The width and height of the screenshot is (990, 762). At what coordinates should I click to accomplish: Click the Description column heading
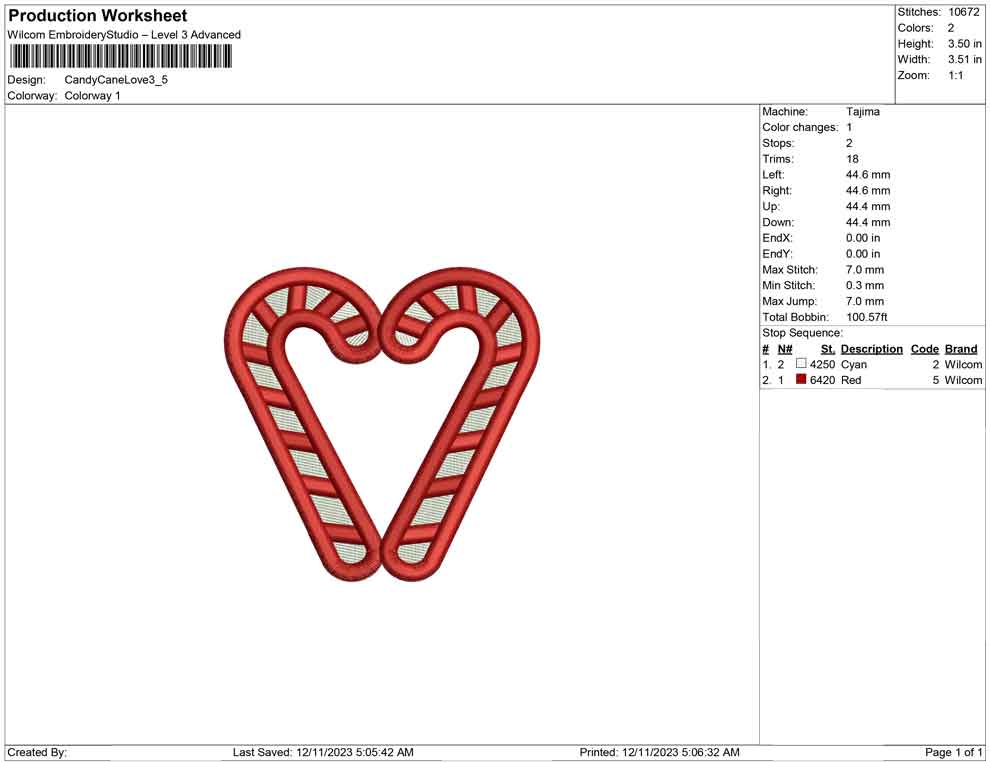(871, 348)
